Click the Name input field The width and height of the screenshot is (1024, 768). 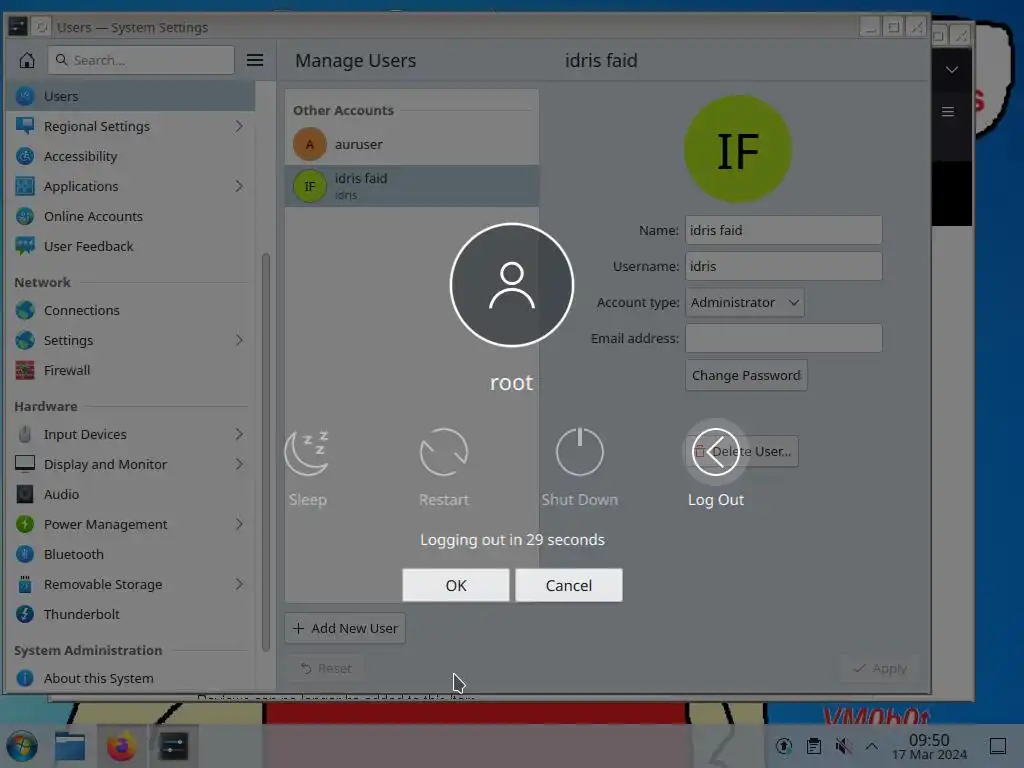(784, 231)
